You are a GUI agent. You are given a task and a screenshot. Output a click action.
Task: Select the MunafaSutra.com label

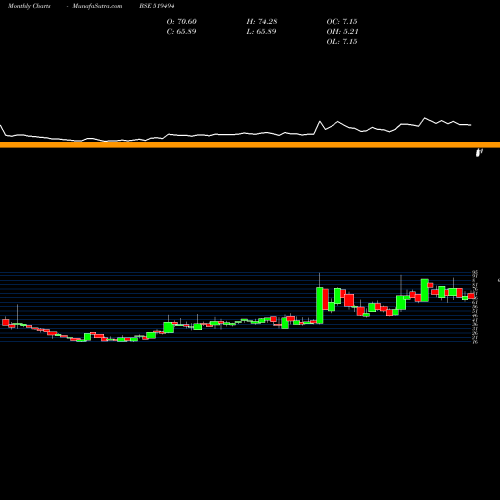click(97, 6)
